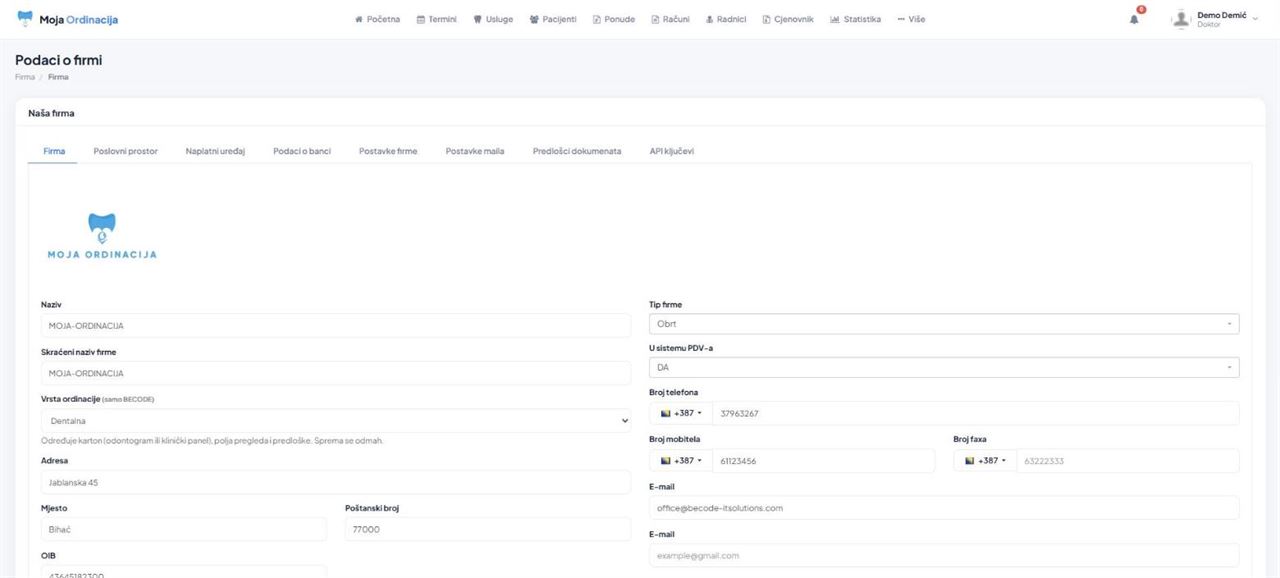Go to Početna home page
Screen dimensions: 1280x578
tap(378, 19)
